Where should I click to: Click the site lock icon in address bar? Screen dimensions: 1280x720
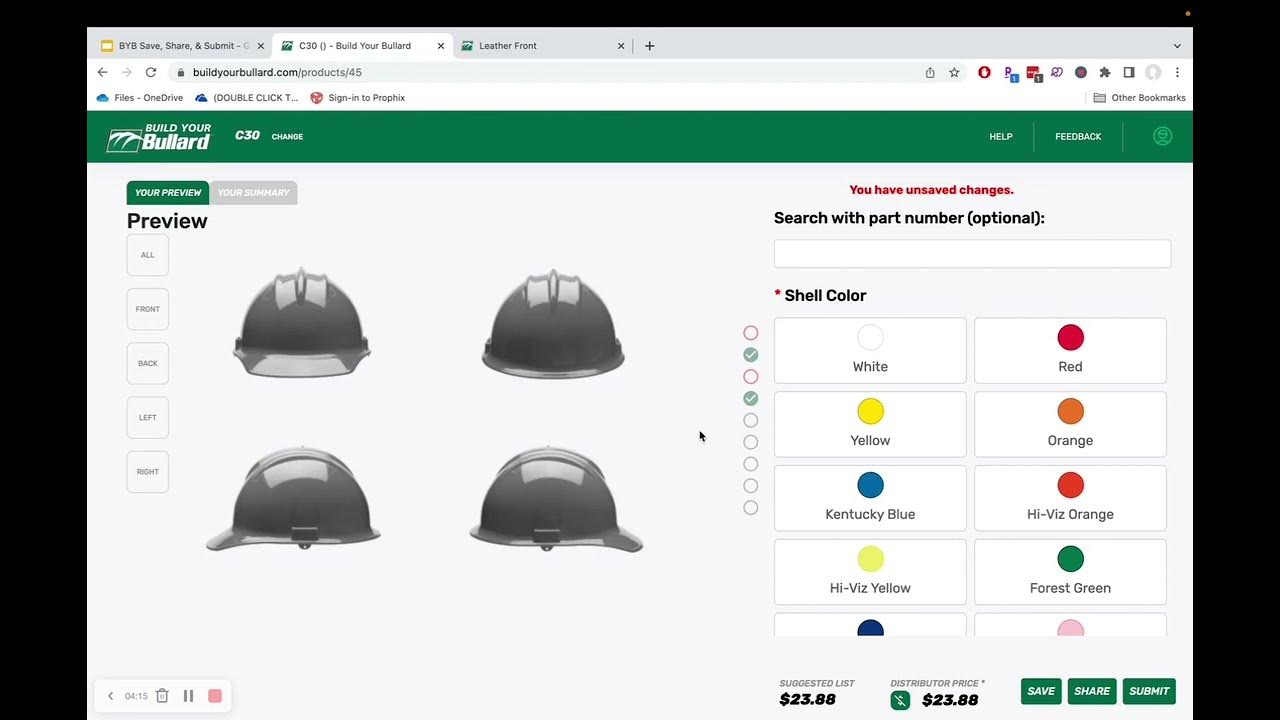coord(180,72)
